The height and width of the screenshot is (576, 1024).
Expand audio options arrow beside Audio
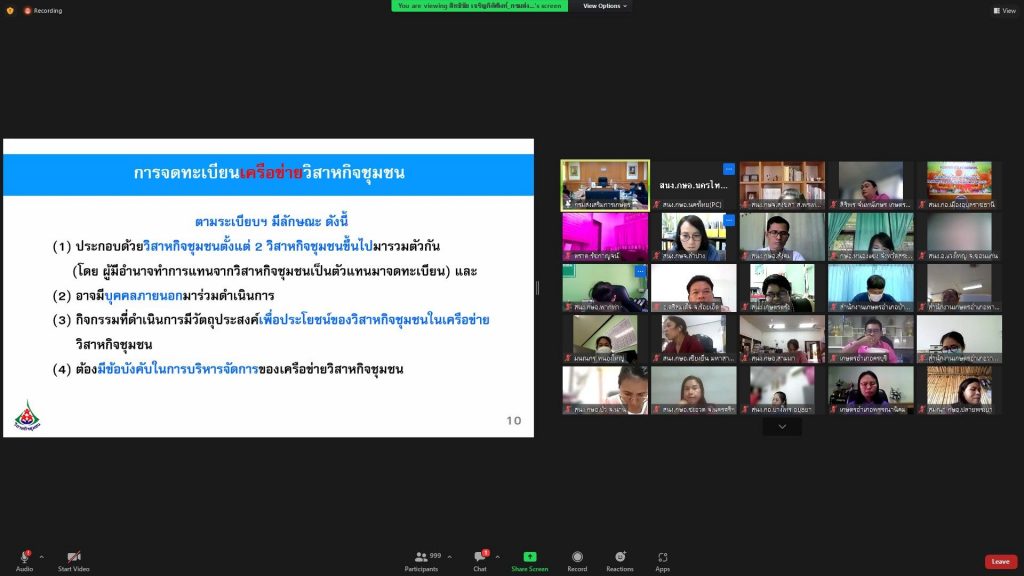pos(41,557)
